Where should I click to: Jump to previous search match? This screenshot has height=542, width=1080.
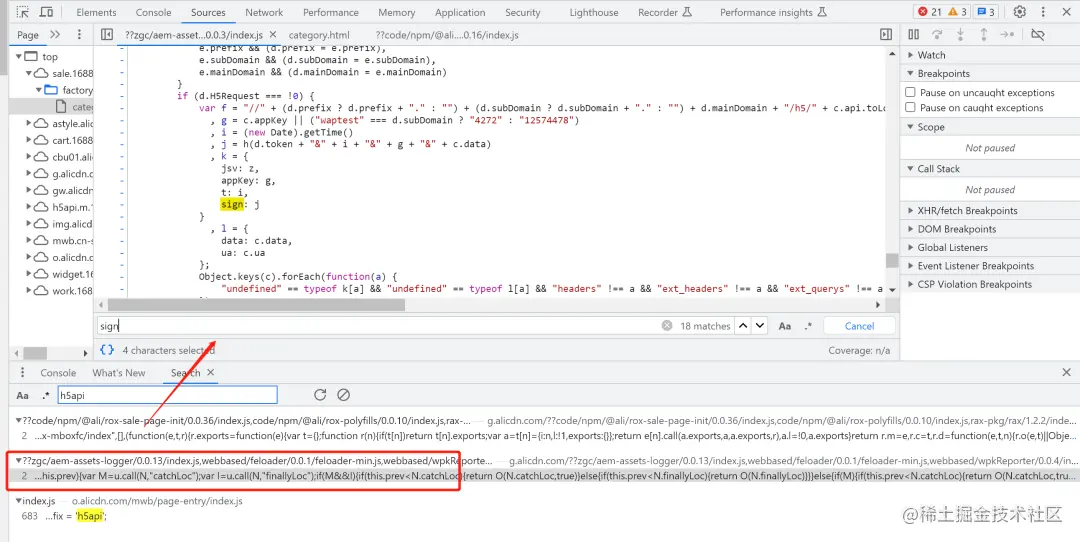[743, 326]
